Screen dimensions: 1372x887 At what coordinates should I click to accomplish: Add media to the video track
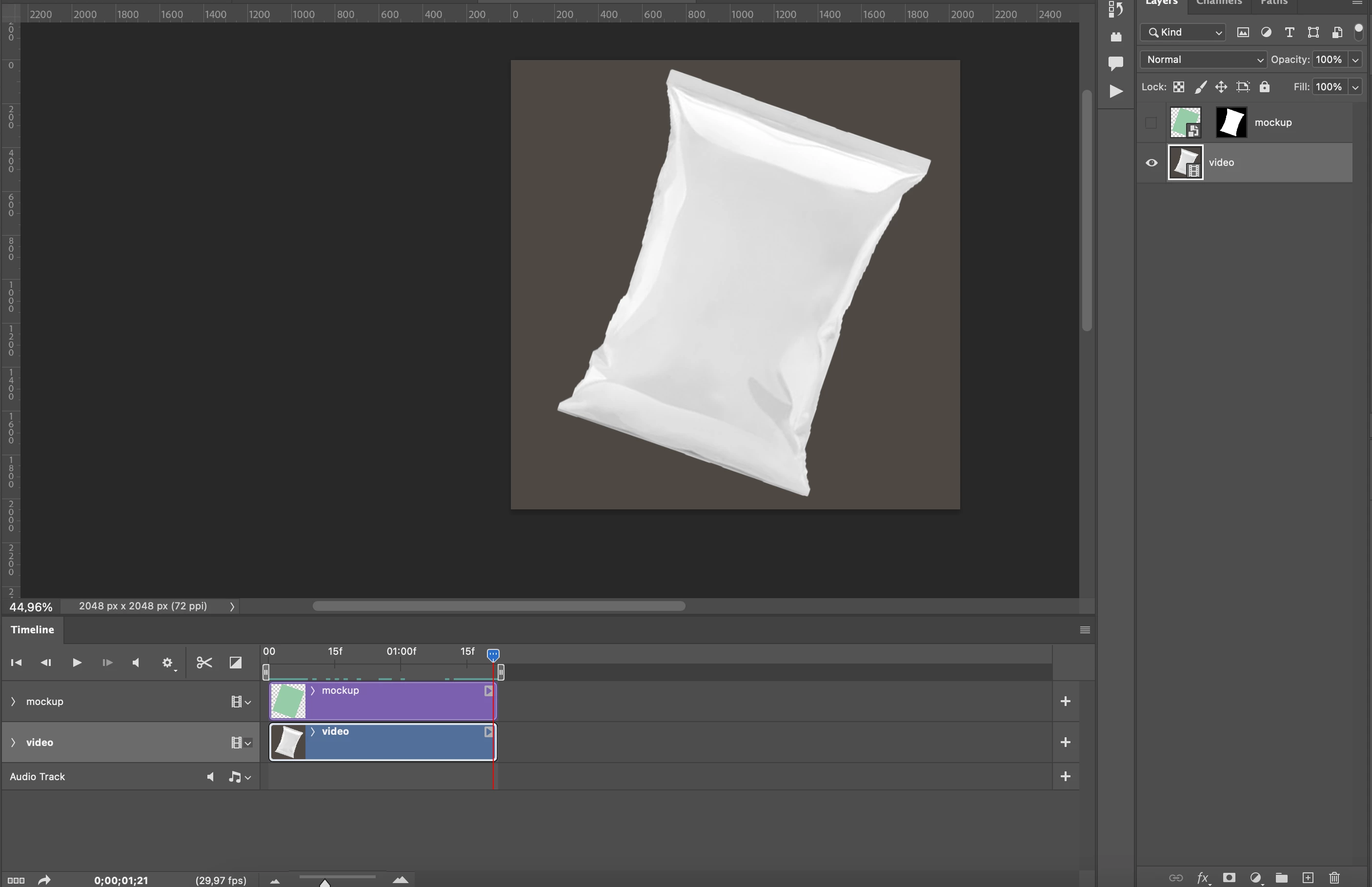[x=1065, y=742]
